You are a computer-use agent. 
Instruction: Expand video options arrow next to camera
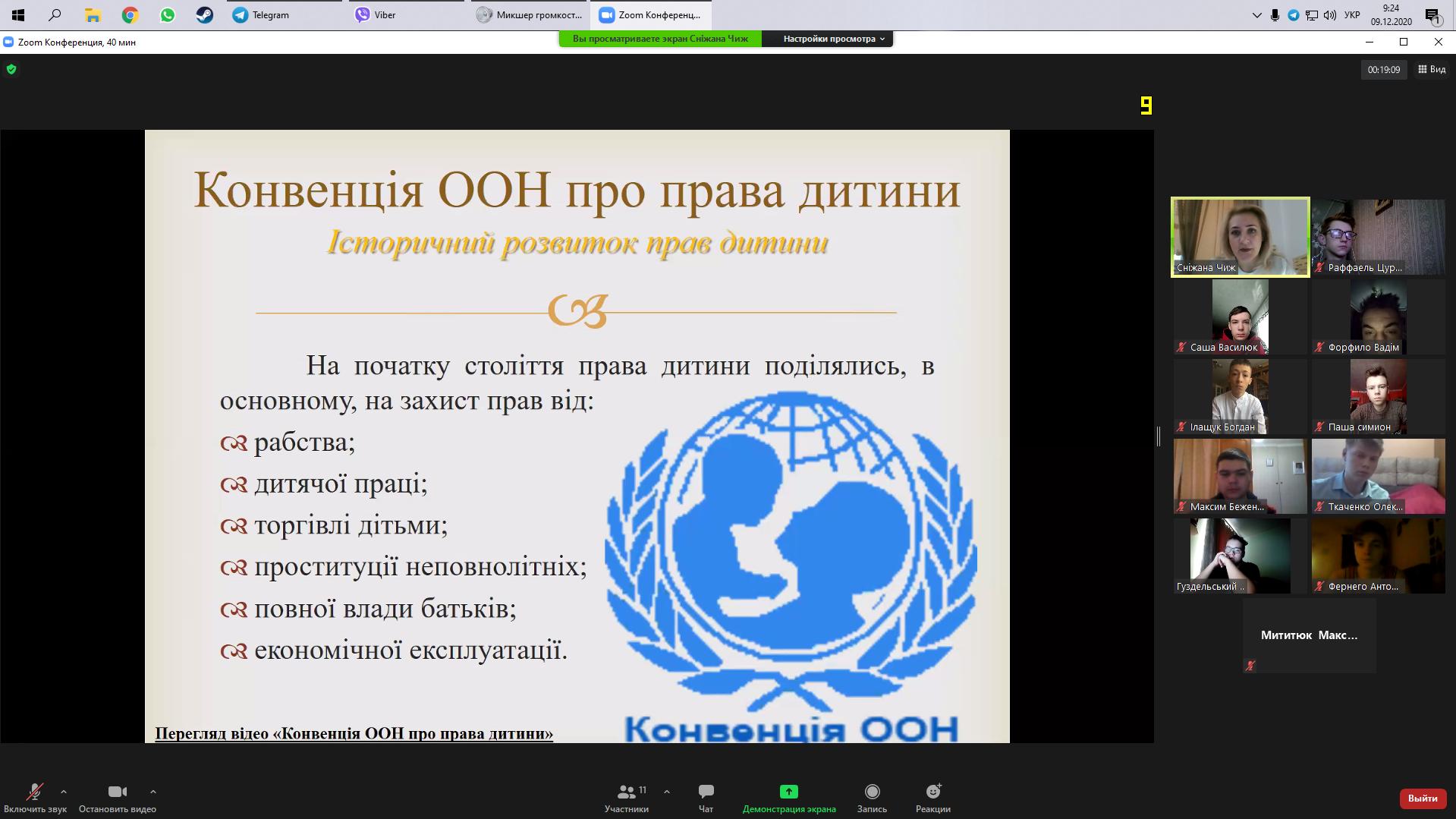153,792
